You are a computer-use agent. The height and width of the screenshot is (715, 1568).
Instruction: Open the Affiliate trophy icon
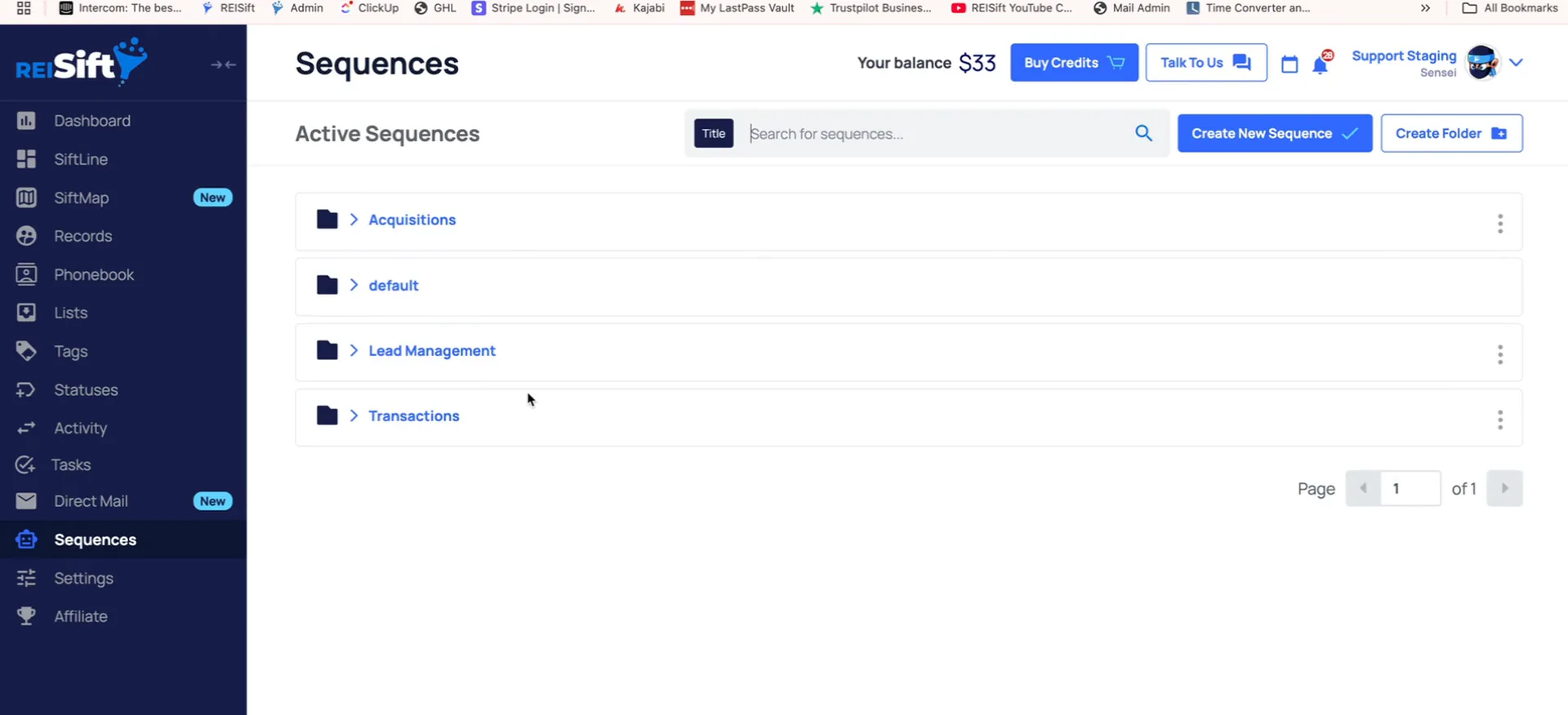26,616
